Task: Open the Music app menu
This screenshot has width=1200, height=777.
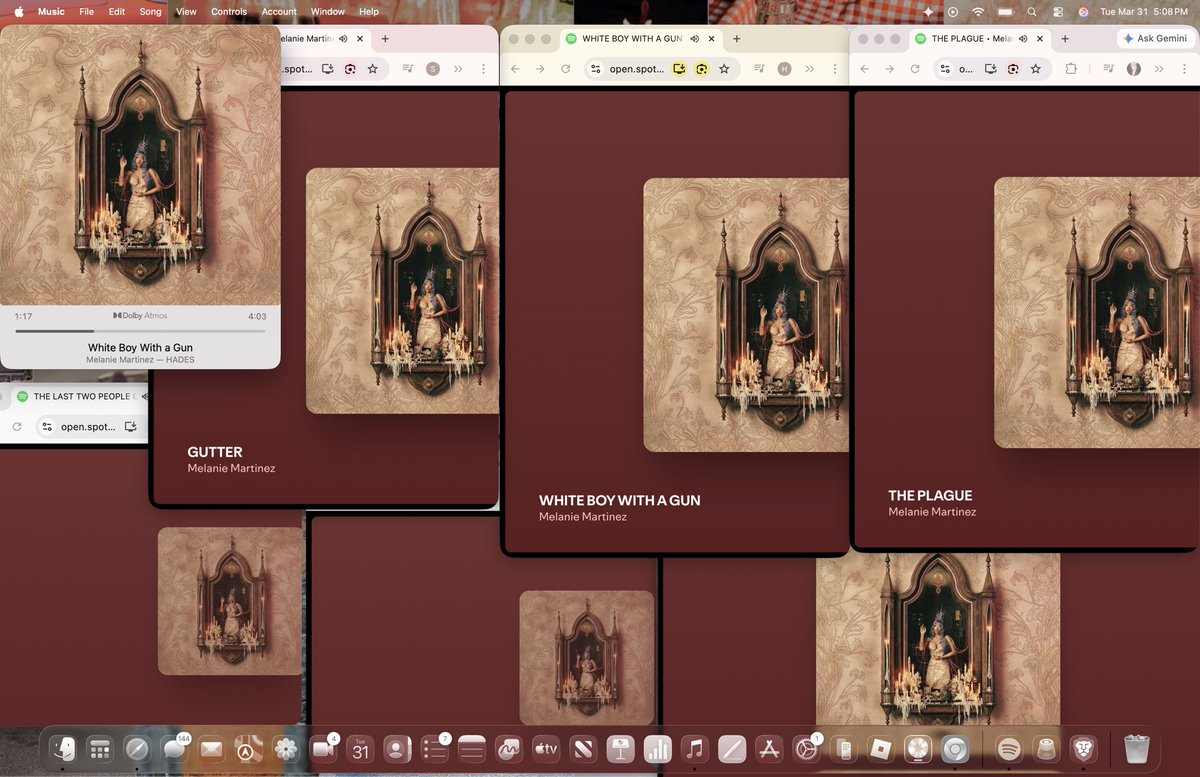Action: tap(51, 12)
